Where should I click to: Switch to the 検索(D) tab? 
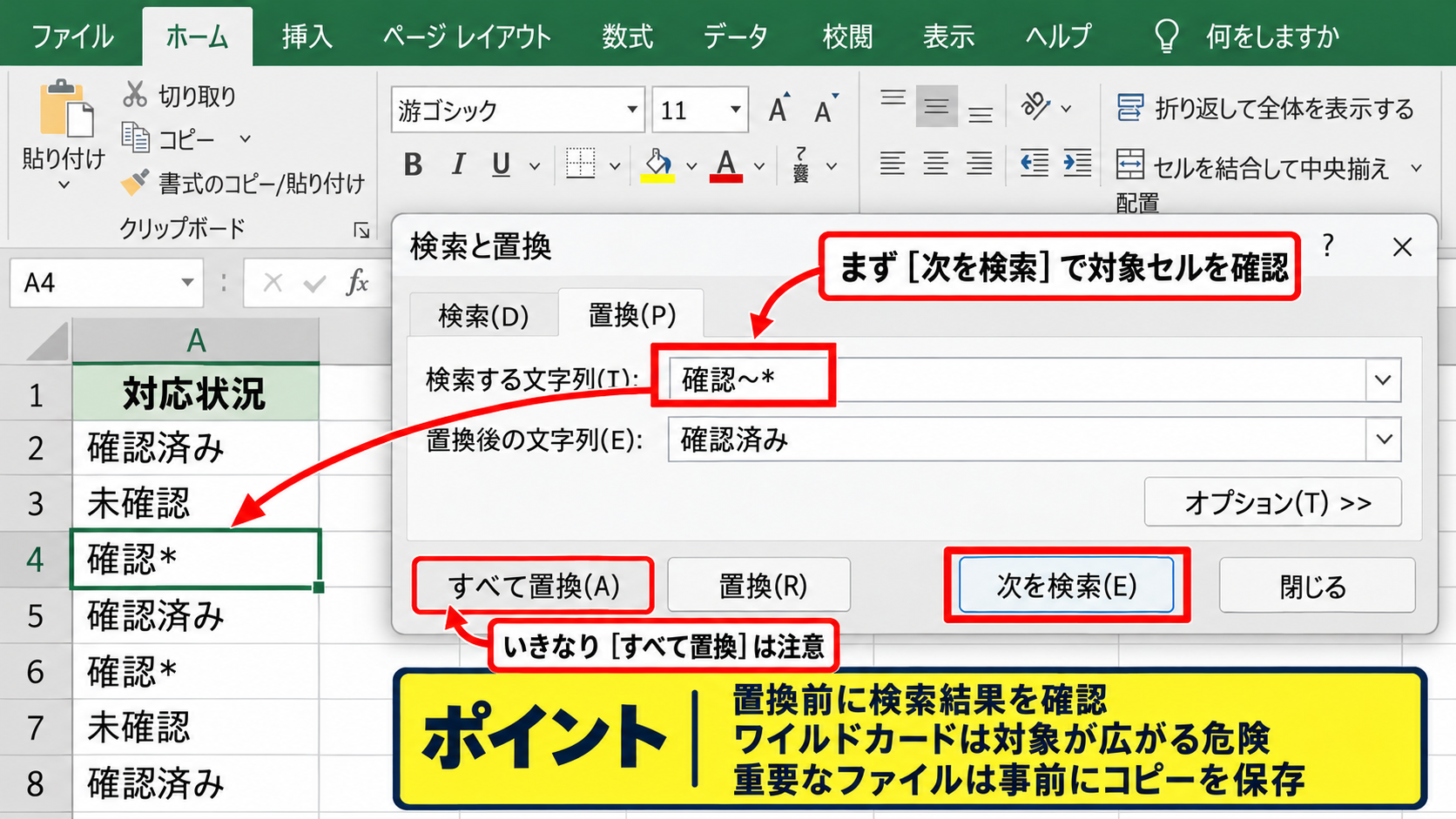(483, 316)
